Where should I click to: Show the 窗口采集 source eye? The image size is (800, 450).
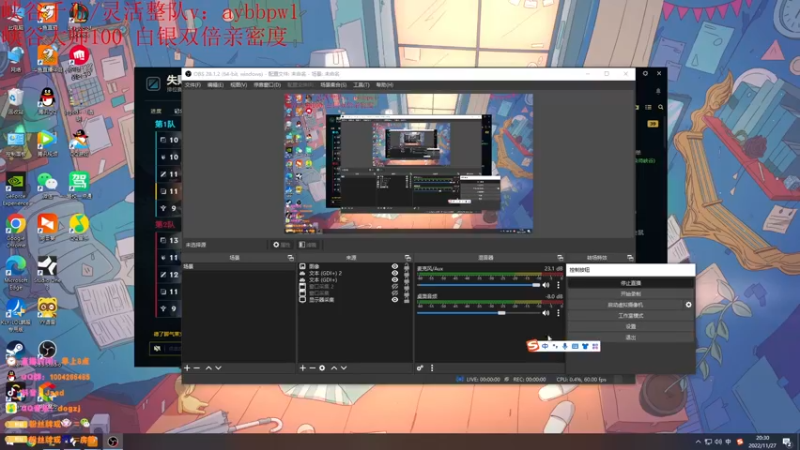(394, 293)
